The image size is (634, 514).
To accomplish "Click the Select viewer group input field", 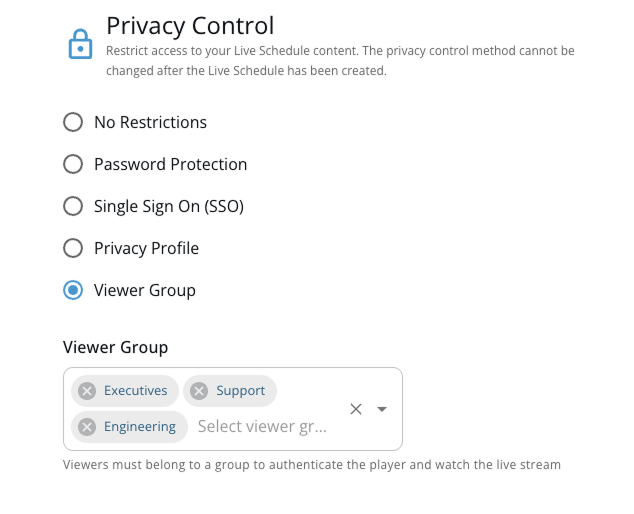I will coord(262,427).
